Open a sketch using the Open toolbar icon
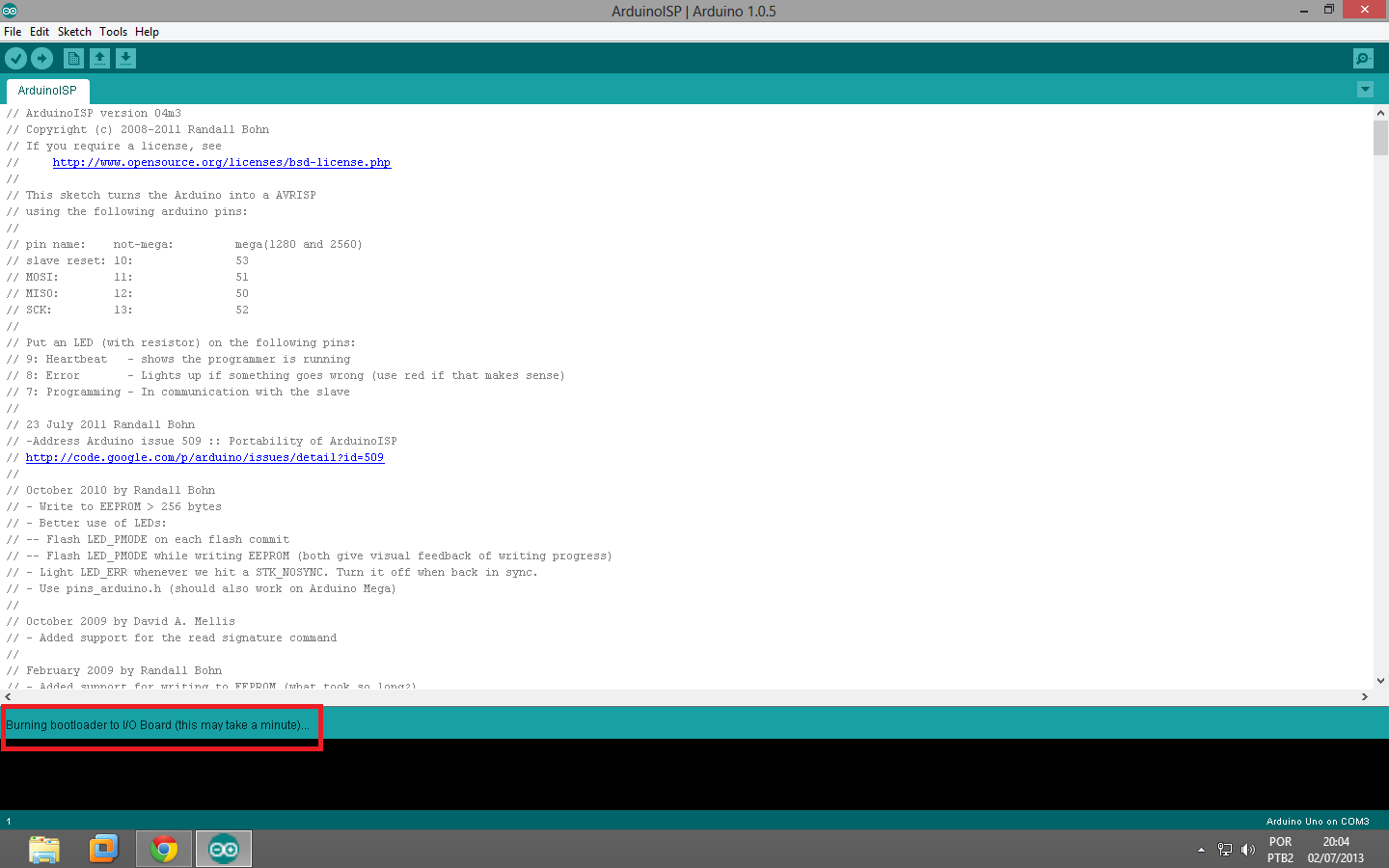Screen dimensions: 1389x868 tap(100, 58)
